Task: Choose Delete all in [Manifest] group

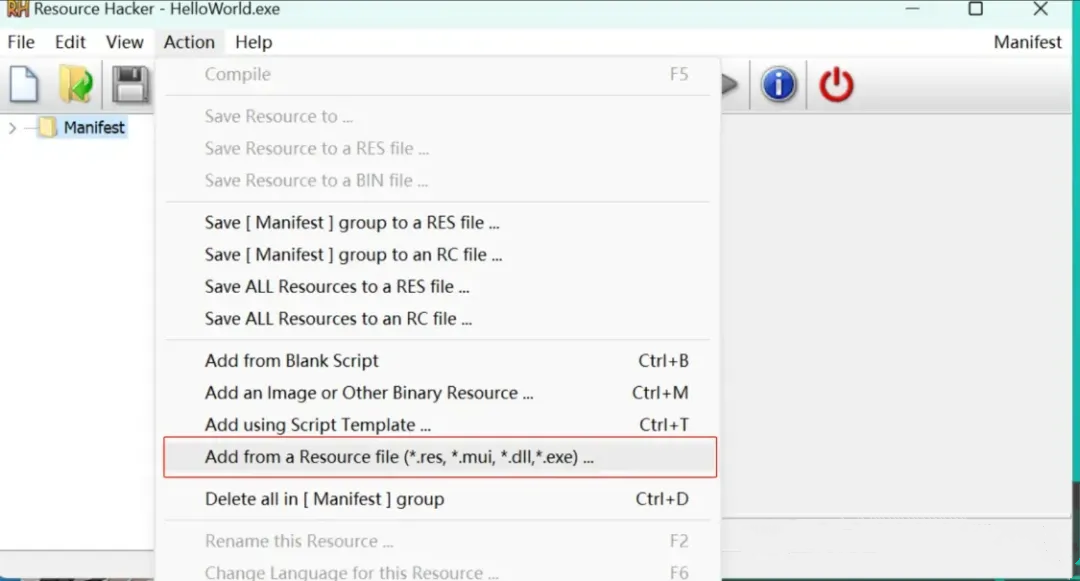Action: [x=439, y=499]
